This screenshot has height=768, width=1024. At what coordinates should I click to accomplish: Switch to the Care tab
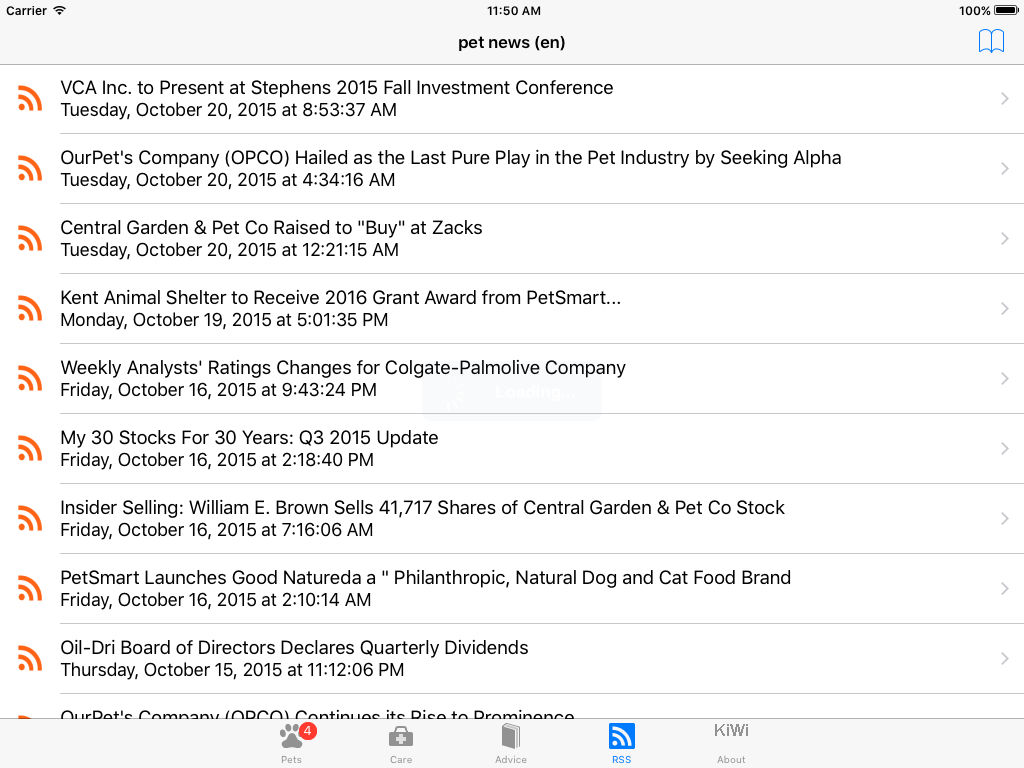[401, 743]
